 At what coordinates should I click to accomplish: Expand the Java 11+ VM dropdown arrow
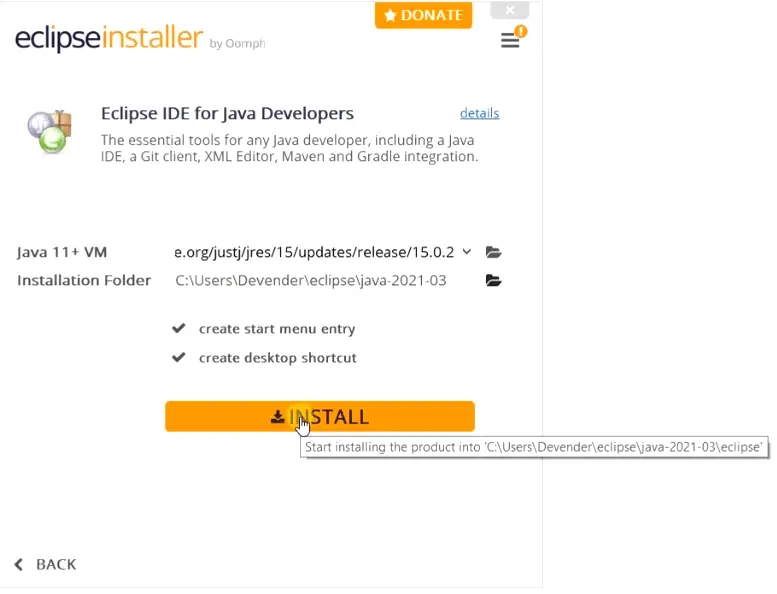[x=467, y=252]
